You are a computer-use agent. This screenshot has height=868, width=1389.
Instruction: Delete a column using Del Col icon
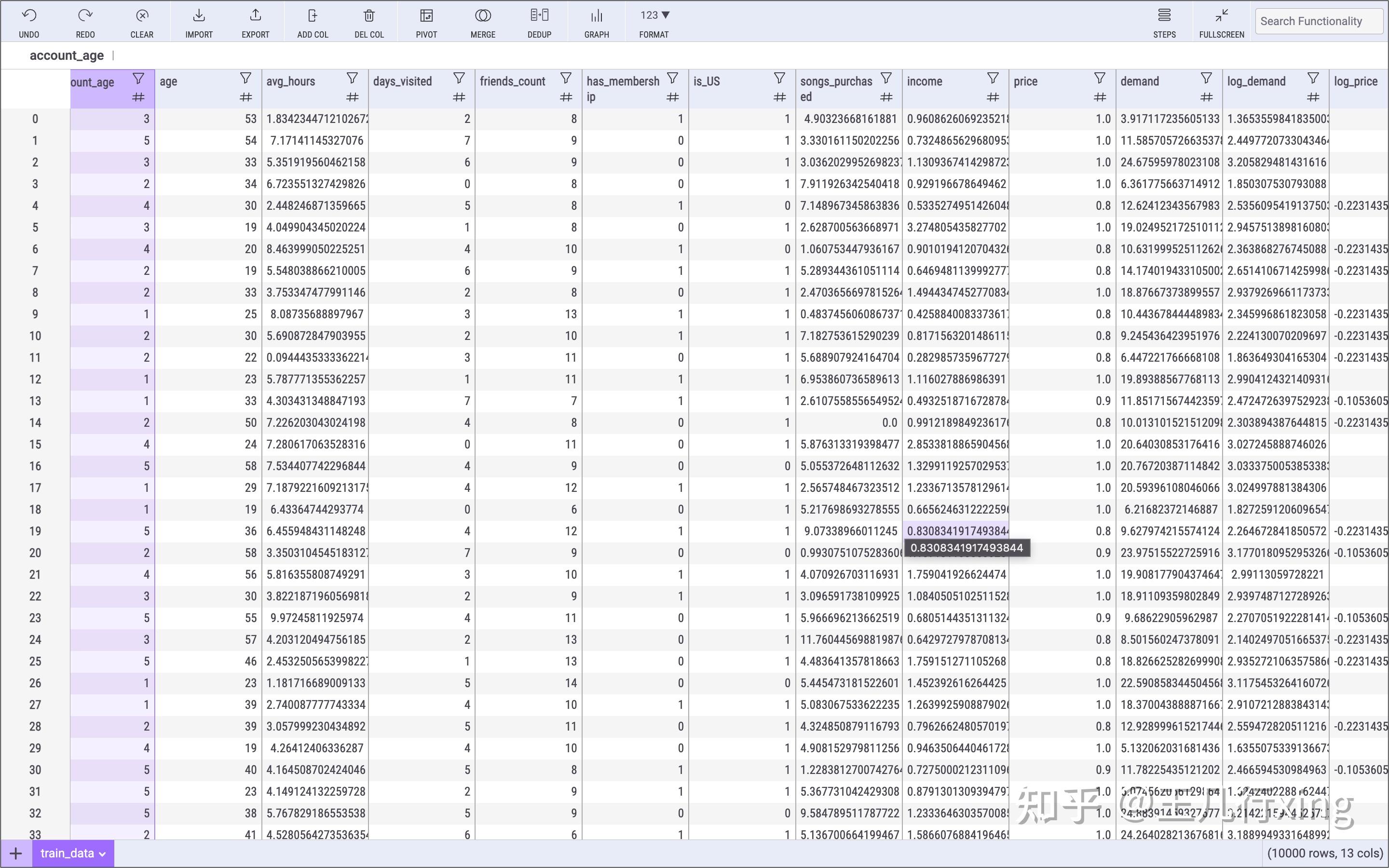pos(369,21)
